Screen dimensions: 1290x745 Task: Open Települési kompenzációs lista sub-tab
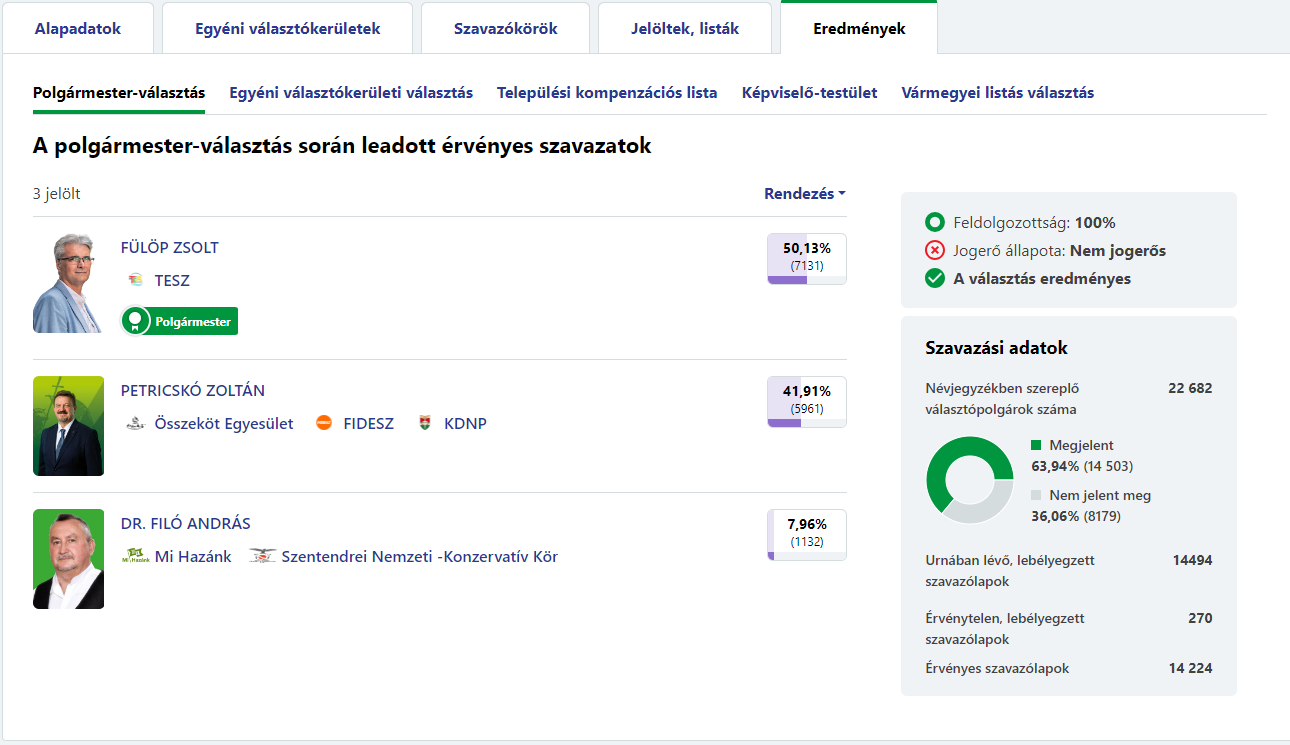click(607, 93)
